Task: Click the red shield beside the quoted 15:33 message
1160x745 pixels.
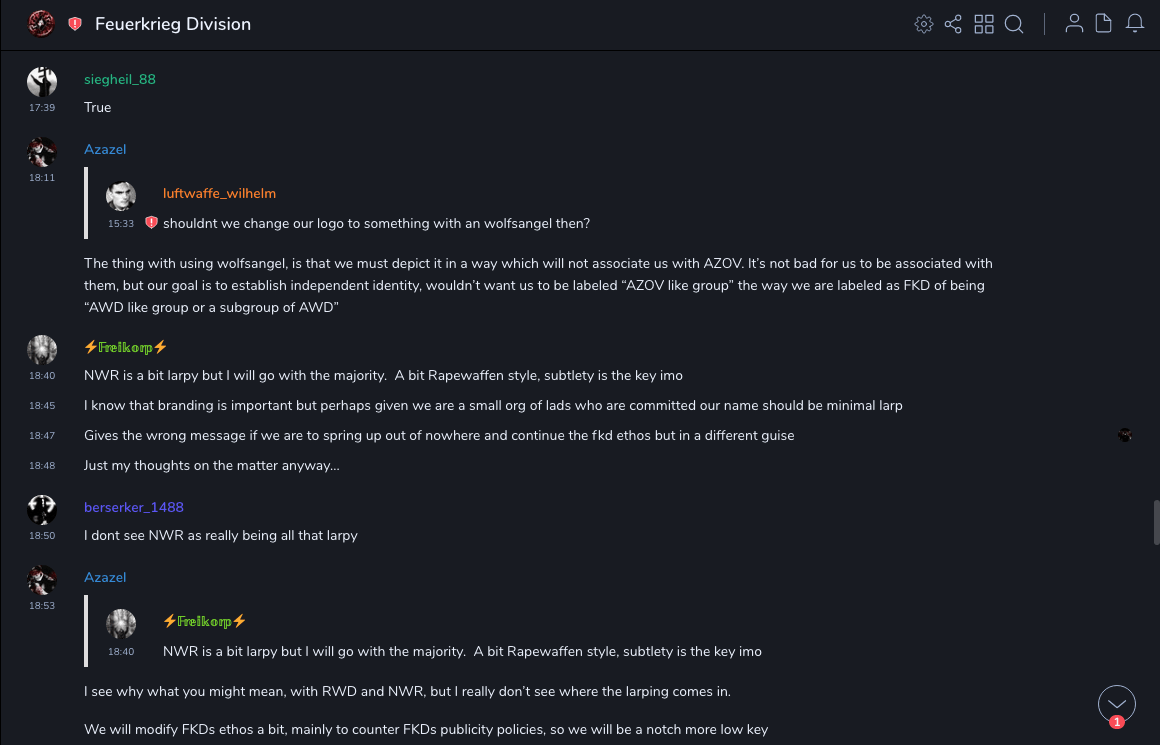Action: (x=152, y=223)
